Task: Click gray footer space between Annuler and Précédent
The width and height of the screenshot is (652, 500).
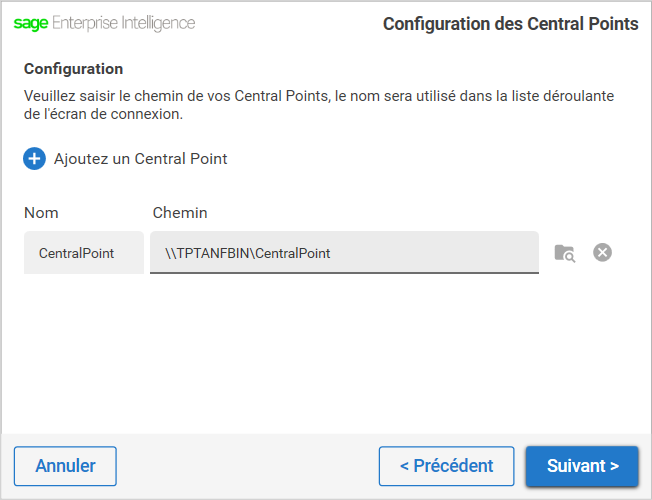Action: (x=247, y=466)
